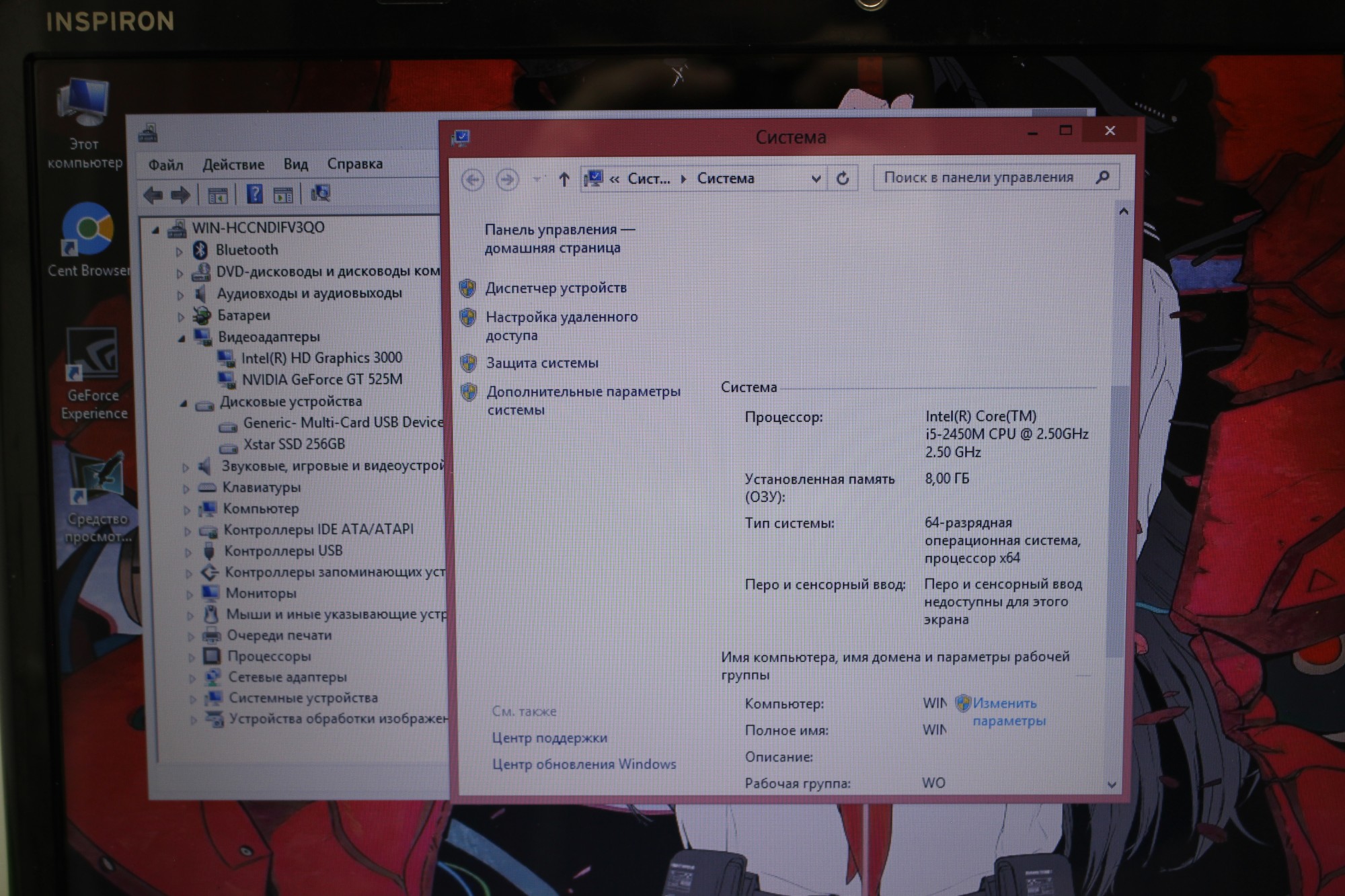Collapse the Видеоадаптеры node
Image resolution: width=1345 pixels, height=896 pixels.
182,338
